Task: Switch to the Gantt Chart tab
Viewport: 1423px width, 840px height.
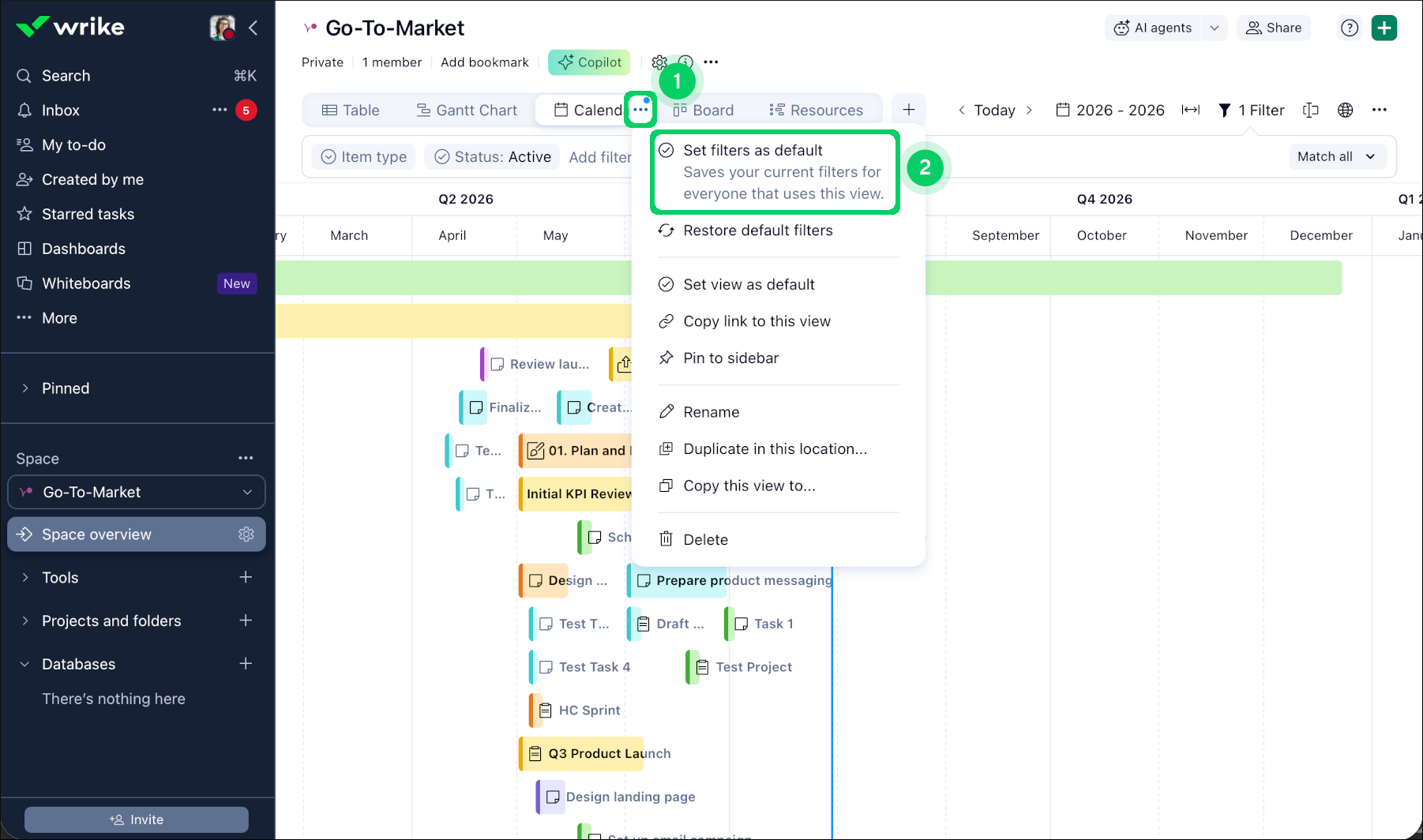Action: point(467,111)
